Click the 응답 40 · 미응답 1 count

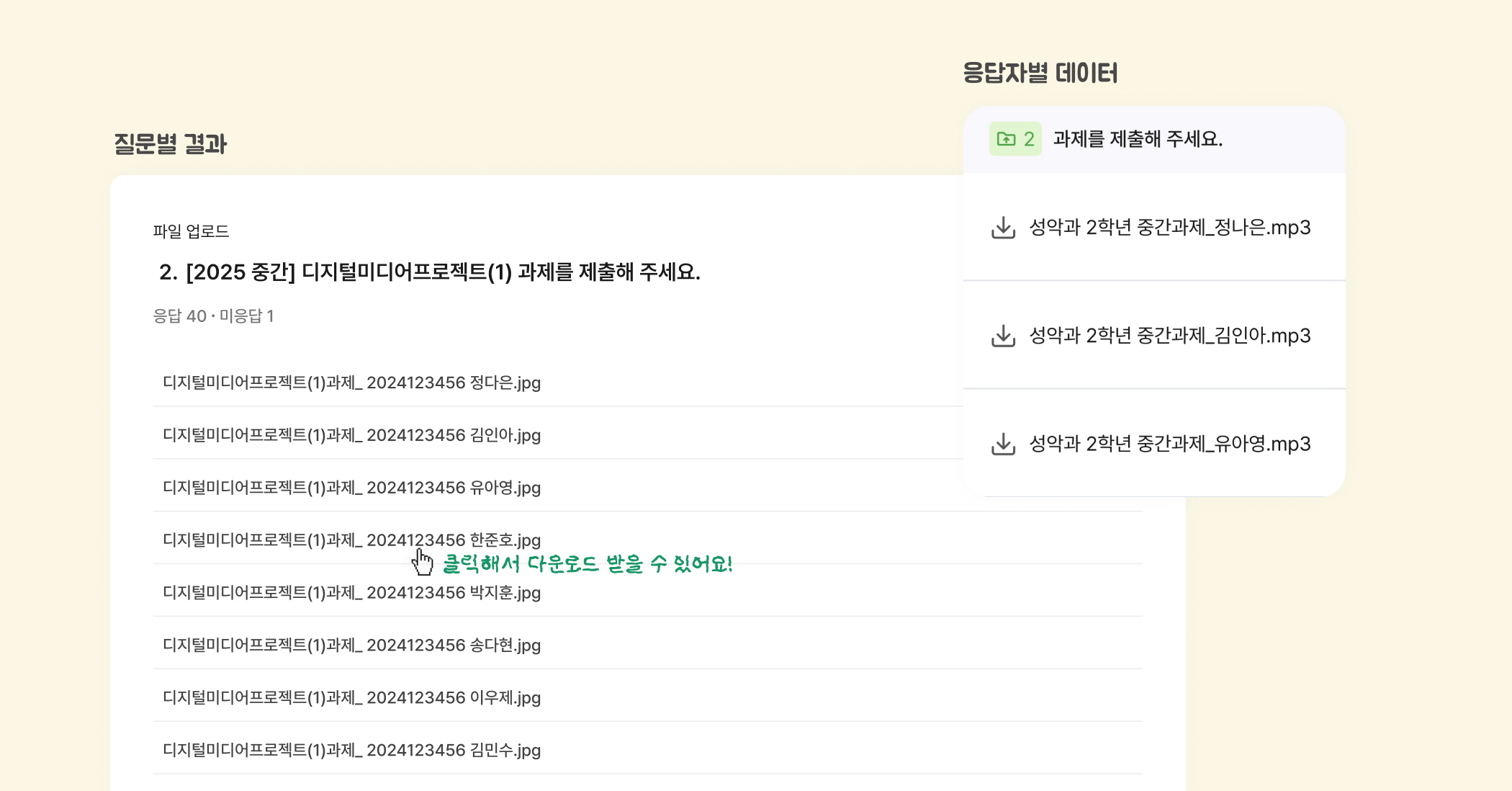pyautogui.click(x=213, y=316)
